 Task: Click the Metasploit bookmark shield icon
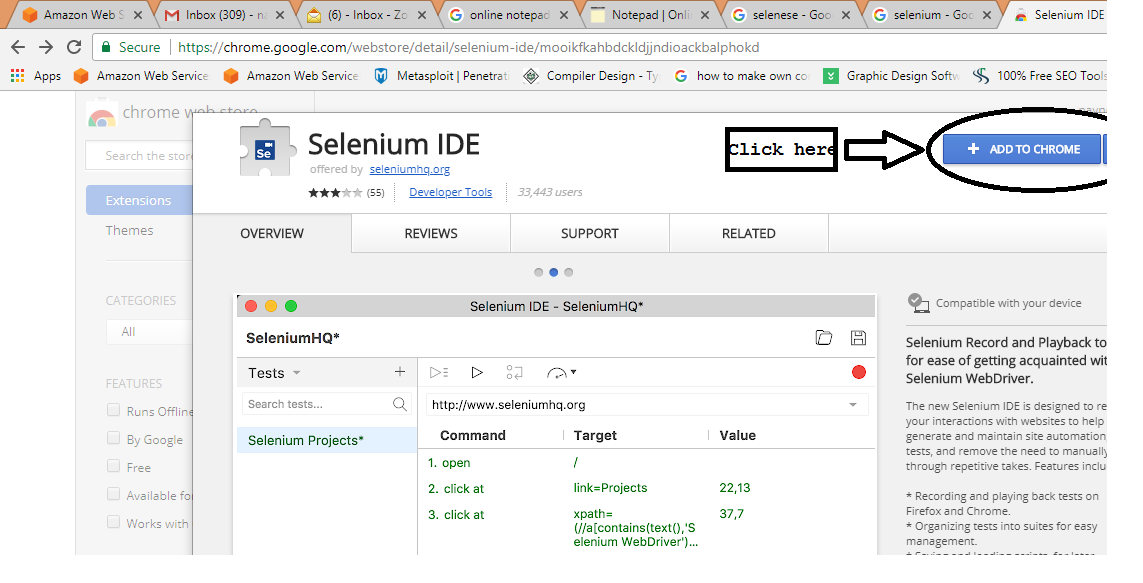click(381, 76)
